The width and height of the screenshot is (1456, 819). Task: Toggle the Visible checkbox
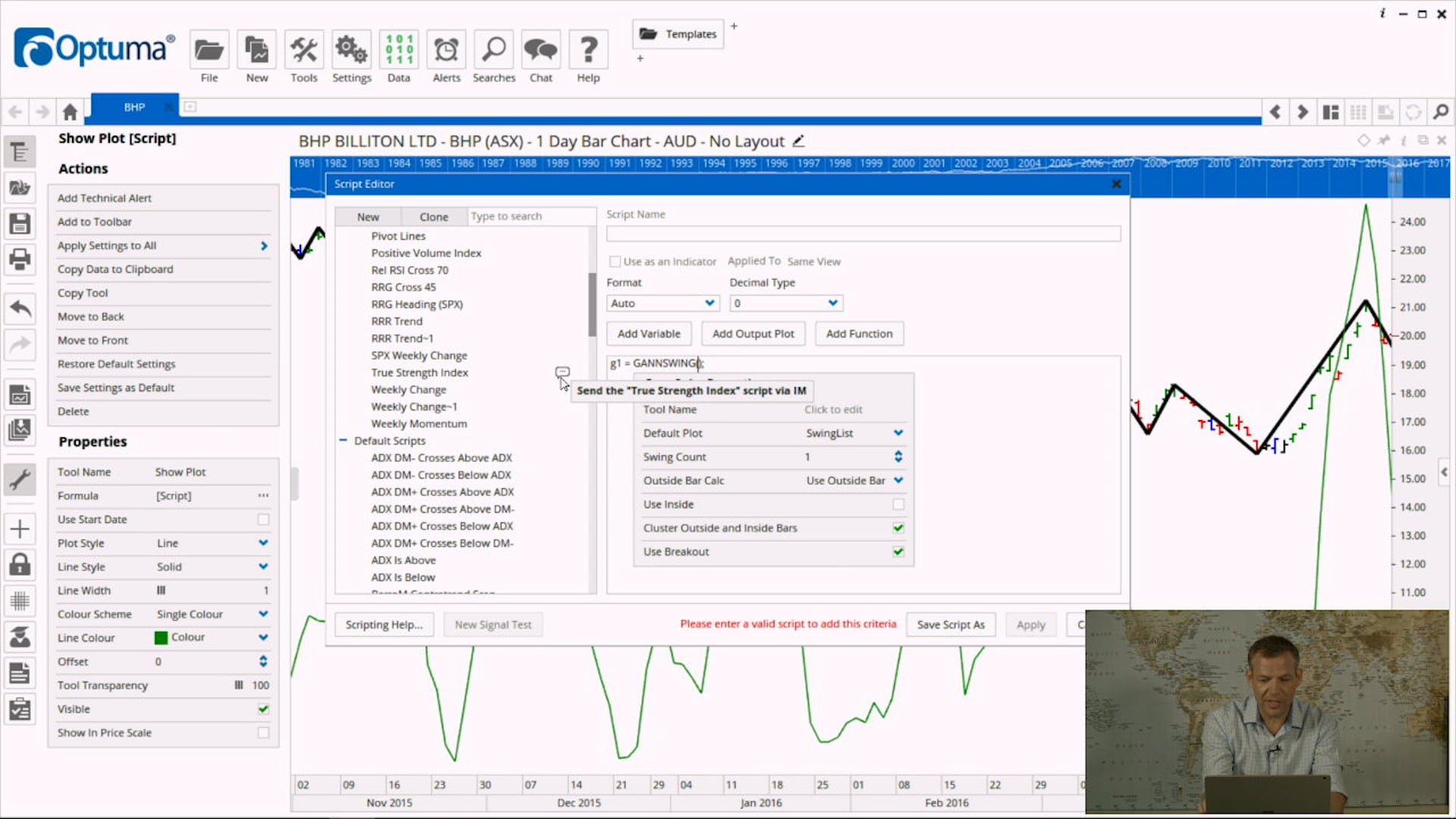[263, 709]
